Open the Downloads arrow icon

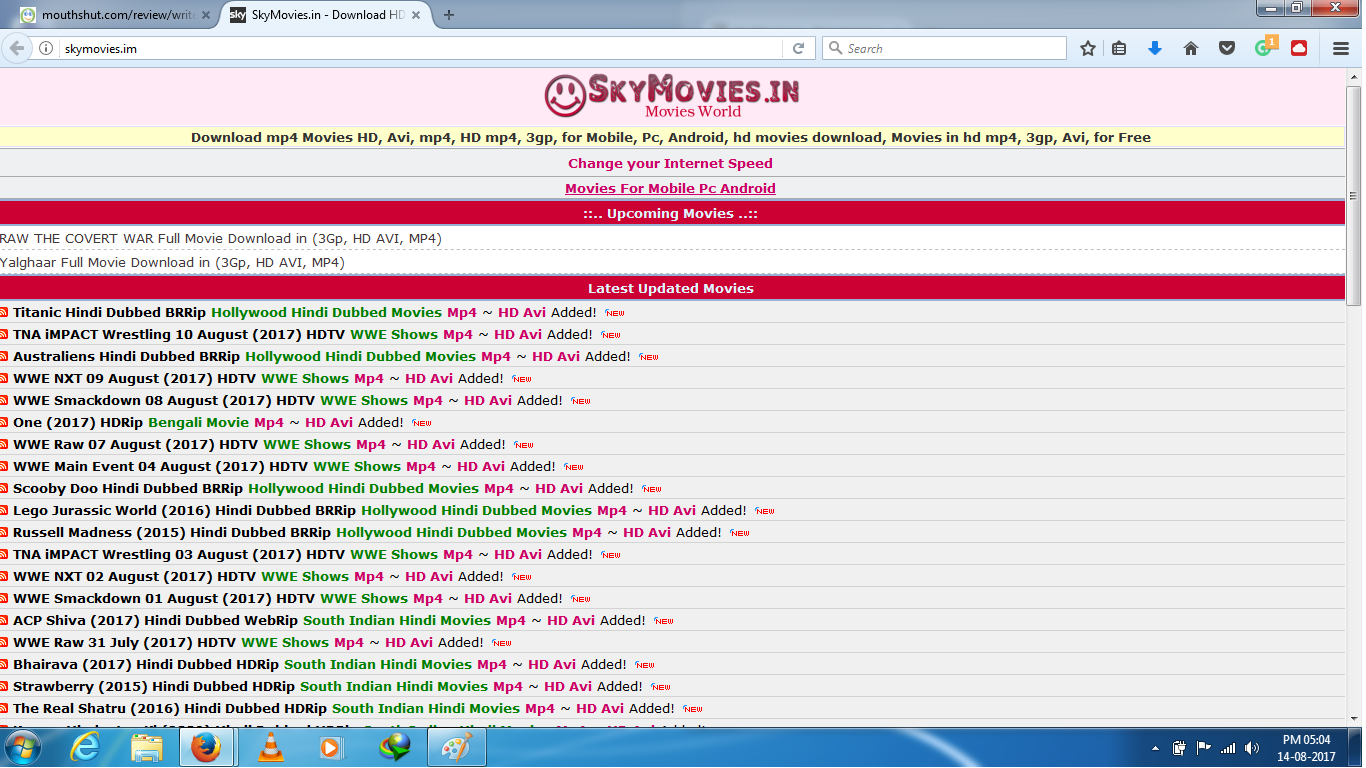click(x=1155, y=48)
